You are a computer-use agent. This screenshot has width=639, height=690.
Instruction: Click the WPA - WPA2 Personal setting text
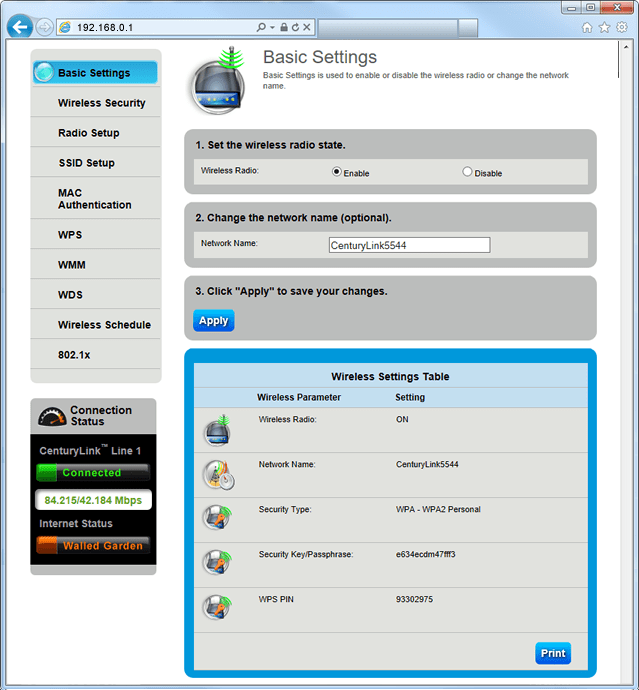pyautogui.click(x=438, y=509)
